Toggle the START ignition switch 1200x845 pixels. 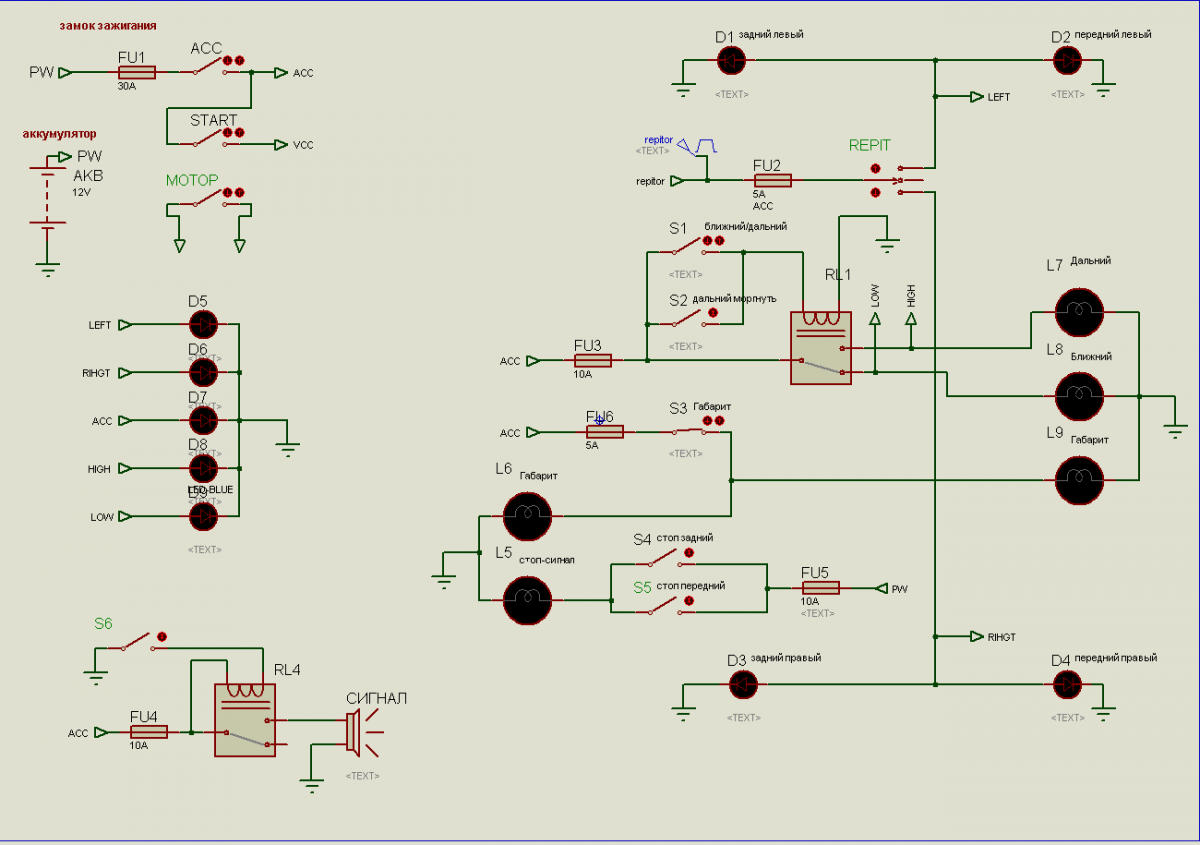(207, 139)
